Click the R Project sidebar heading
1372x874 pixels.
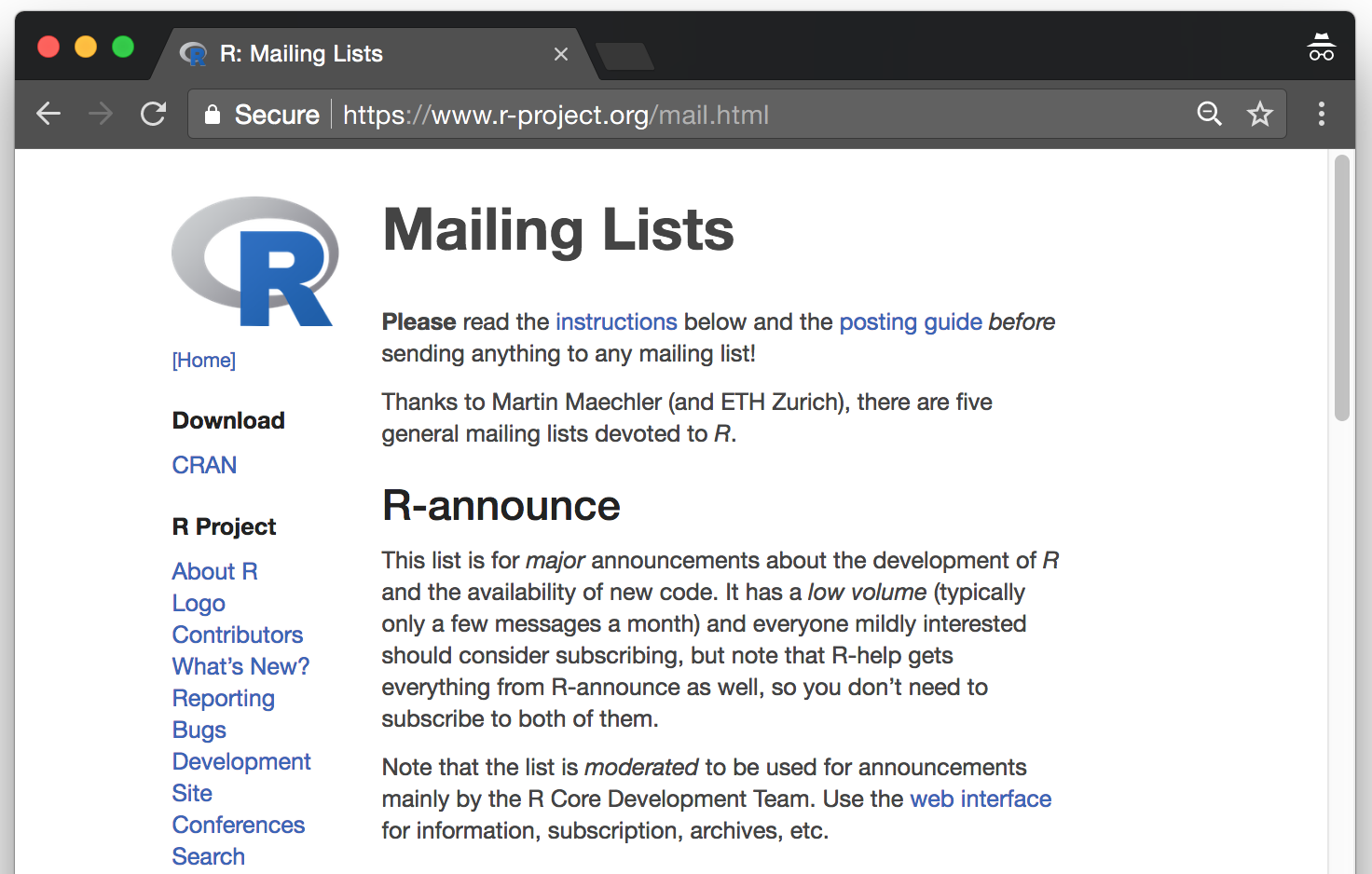coord(225,526)
